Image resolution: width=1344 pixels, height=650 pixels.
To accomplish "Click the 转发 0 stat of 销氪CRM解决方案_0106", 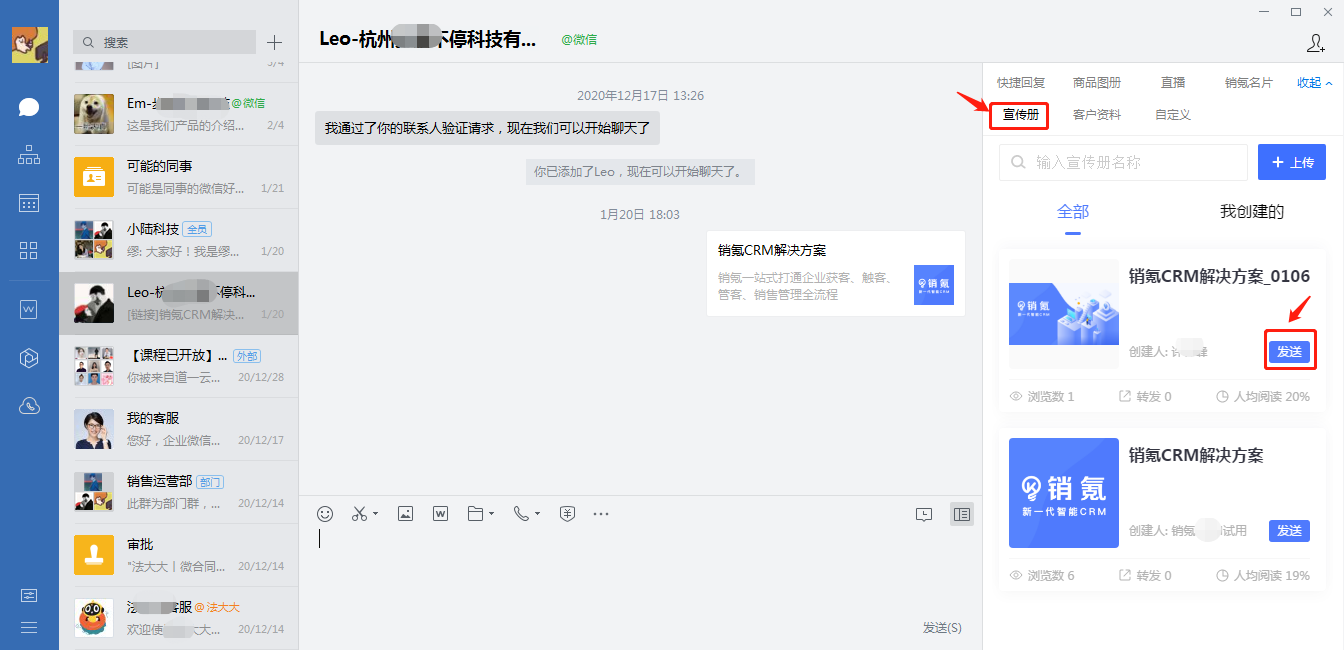I will coord(1145,396).
